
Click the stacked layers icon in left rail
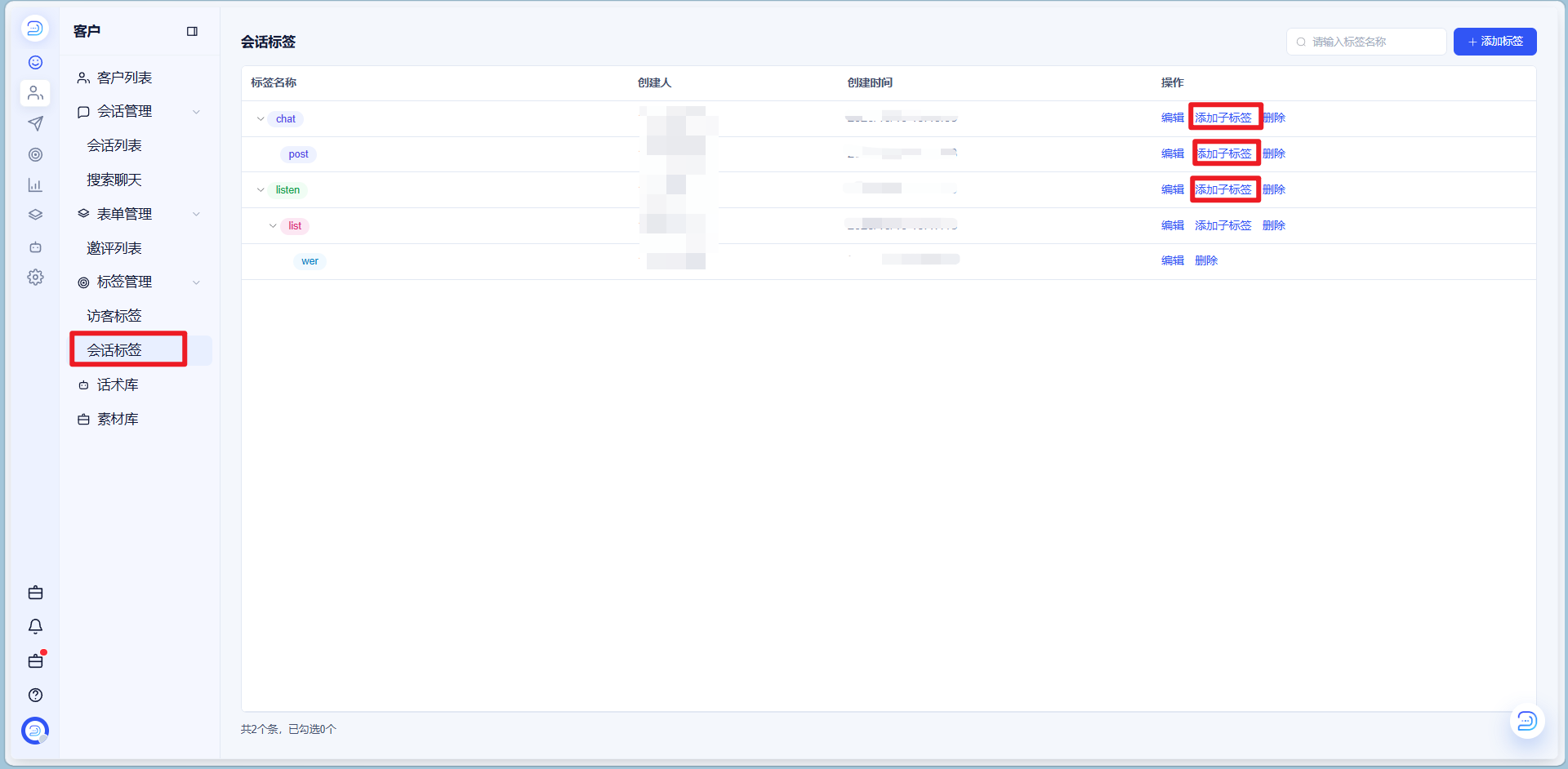tap(35, 216)
